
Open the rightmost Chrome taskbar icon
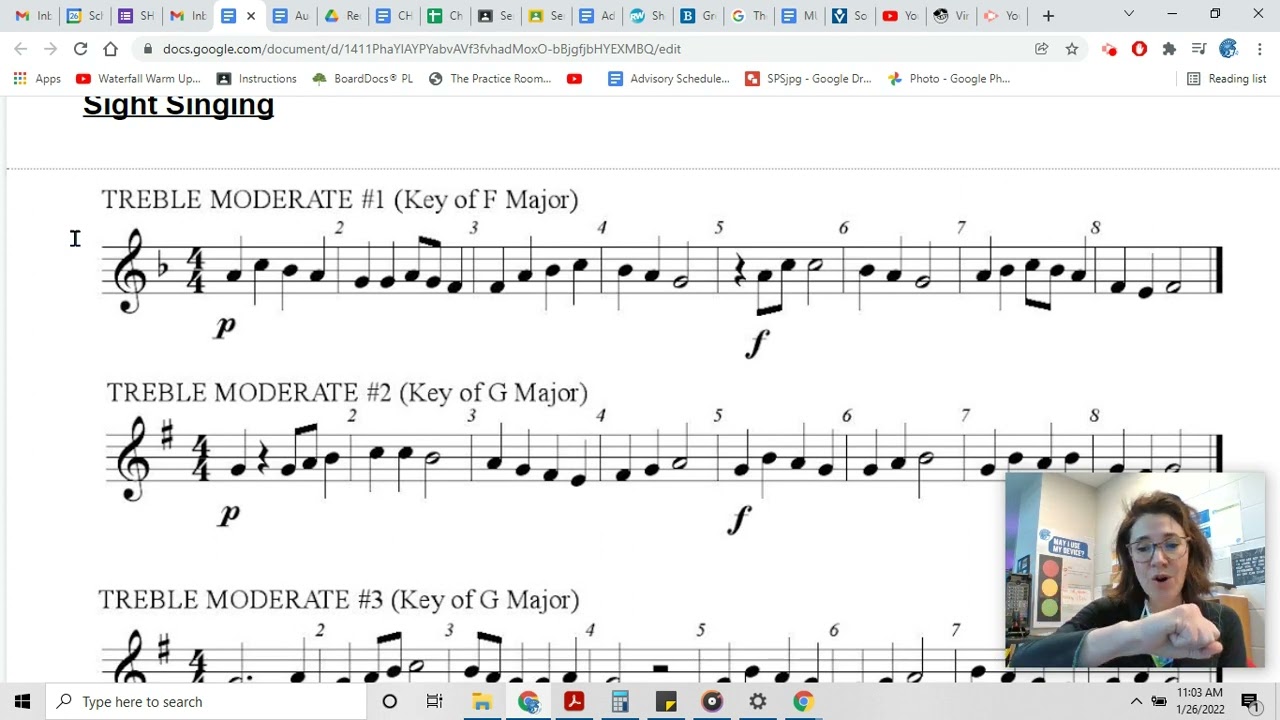(803, 701)
